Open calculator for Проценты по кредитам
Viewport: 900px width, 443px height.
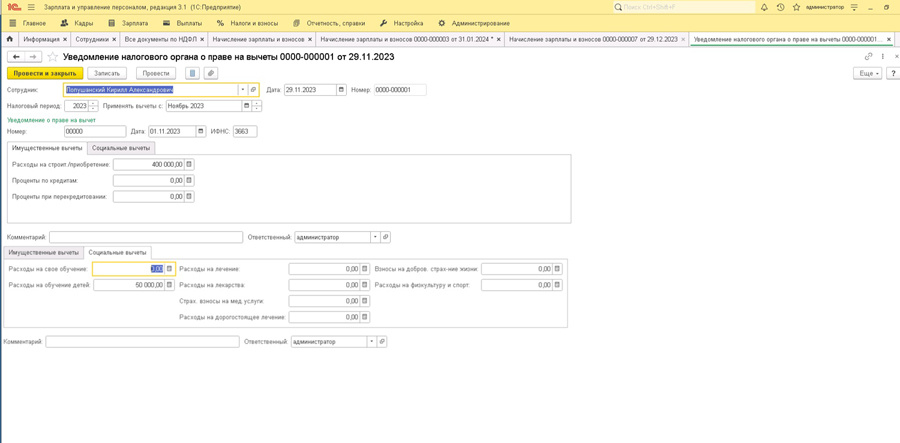[x=189, y=181]
